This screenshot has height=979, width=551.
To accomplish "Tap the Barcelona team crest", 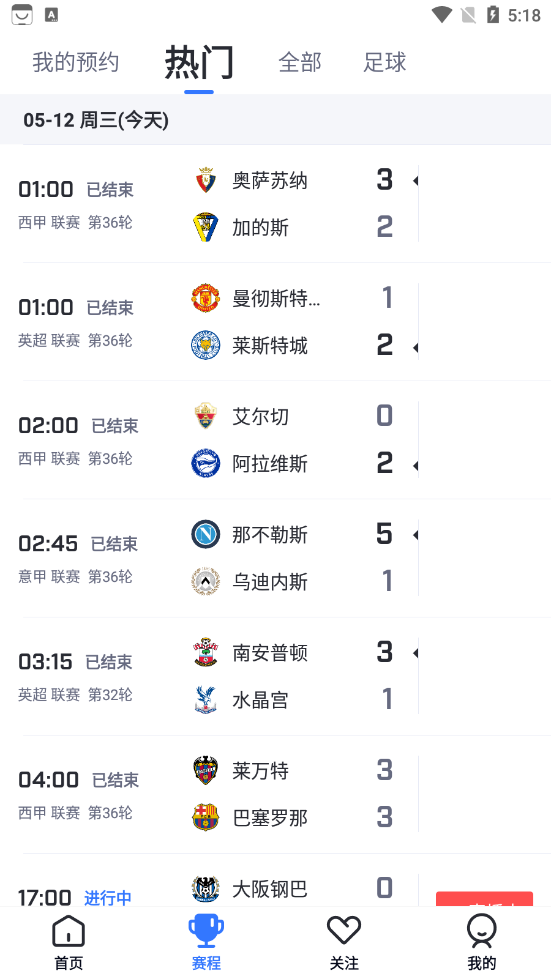I will pyautogui.click(x=205, y=817).
